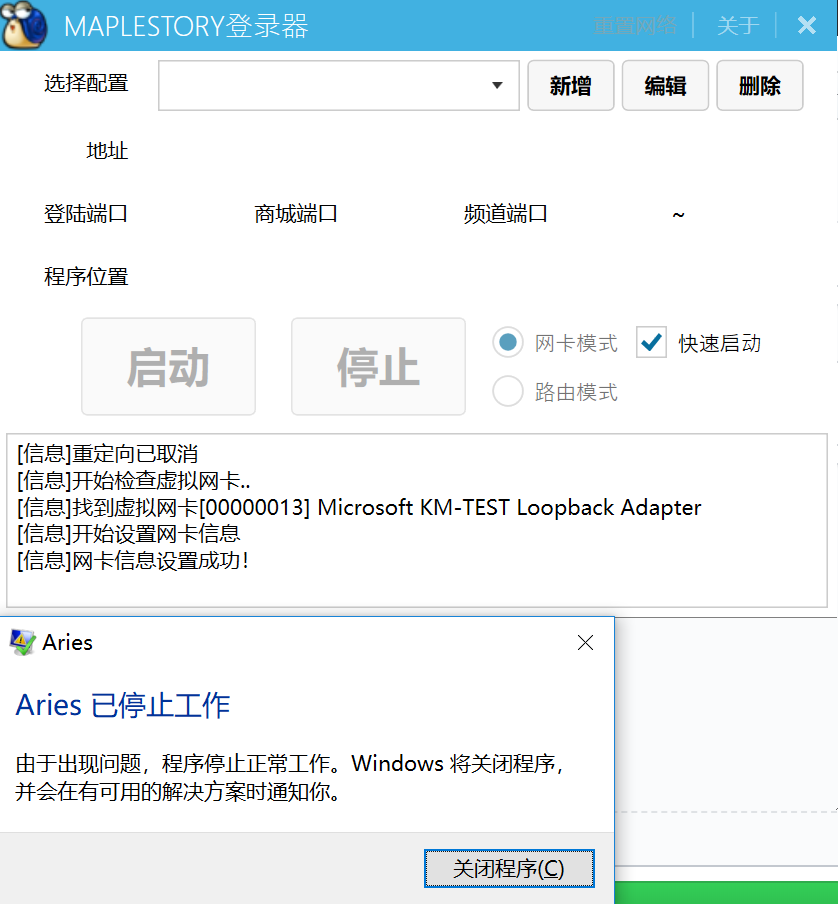Open the 选择配置 configuration dropdown
838x904 pixels.
[x=339, y=85]
